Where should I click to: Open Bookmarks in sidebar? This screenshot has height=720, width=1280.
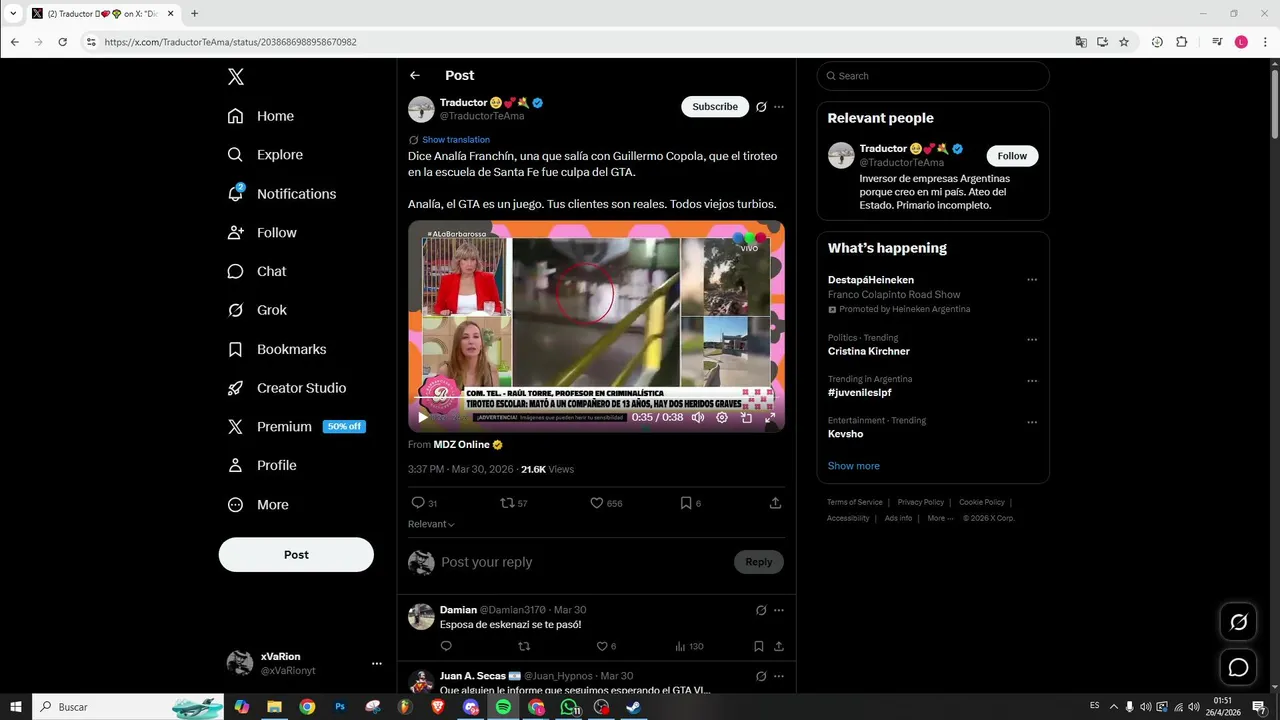[277, 349]
